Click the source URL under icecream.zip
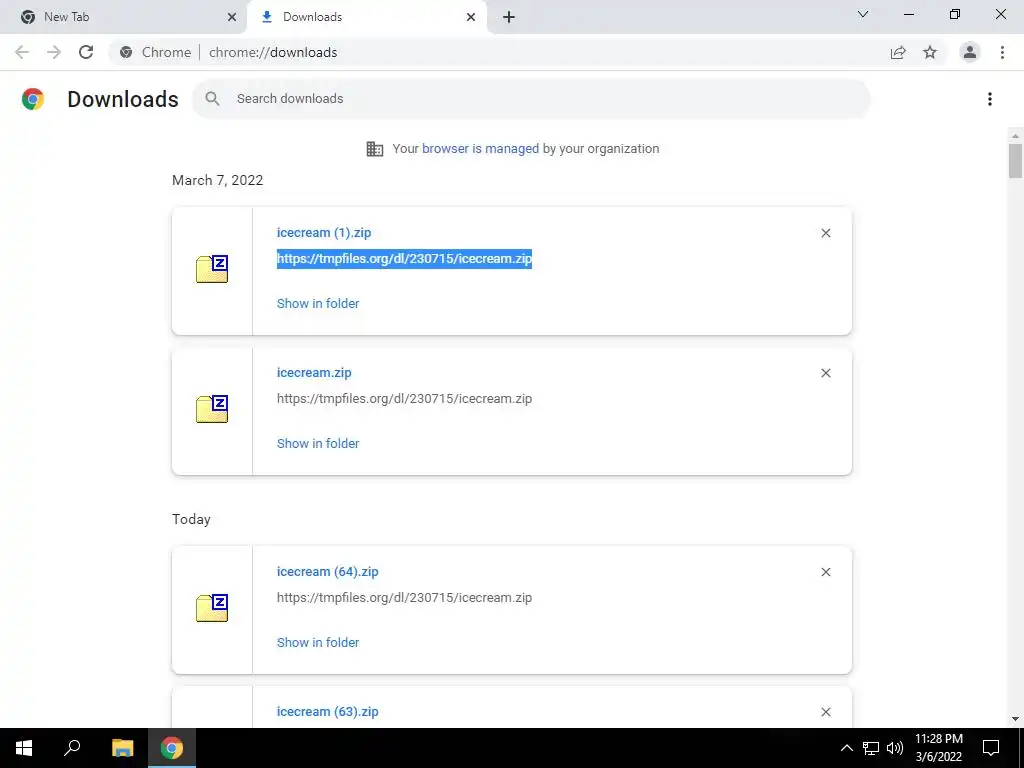This screenshot has width=1024, height=768. [x=404, y=398]
